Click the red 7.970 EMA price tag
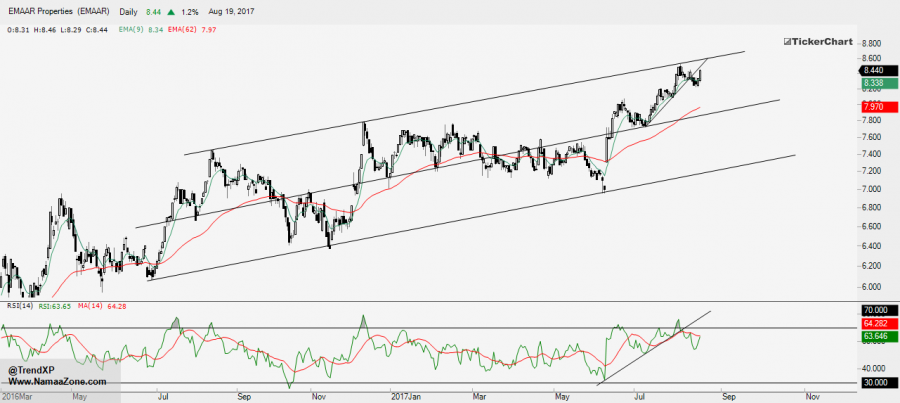This screenshot has height=403, width=900. 878,106
